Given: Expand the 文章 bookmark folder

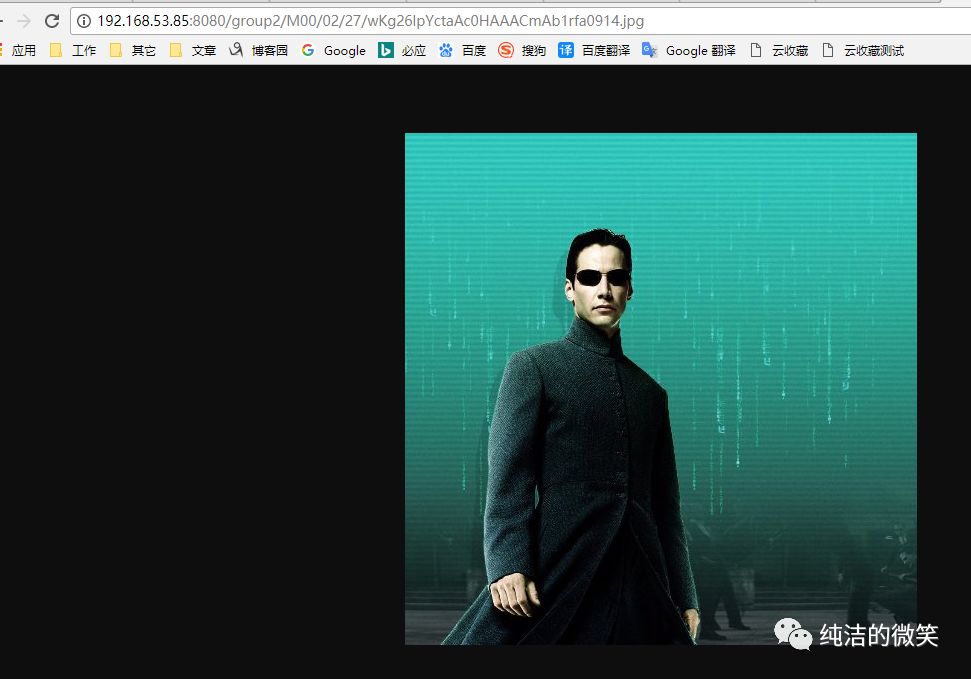Looking at the screenshot, I should (x=193, y=50).
